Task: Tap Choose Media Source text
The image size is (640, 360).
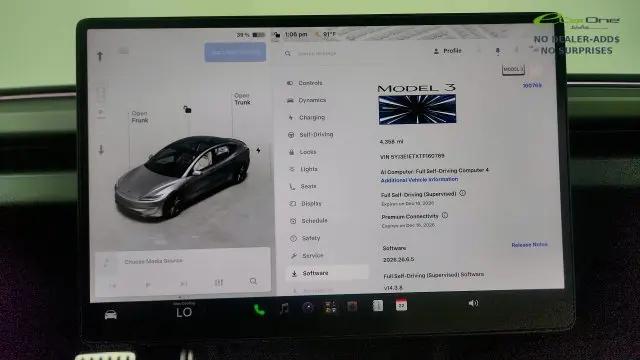Action: coord(153,261)
